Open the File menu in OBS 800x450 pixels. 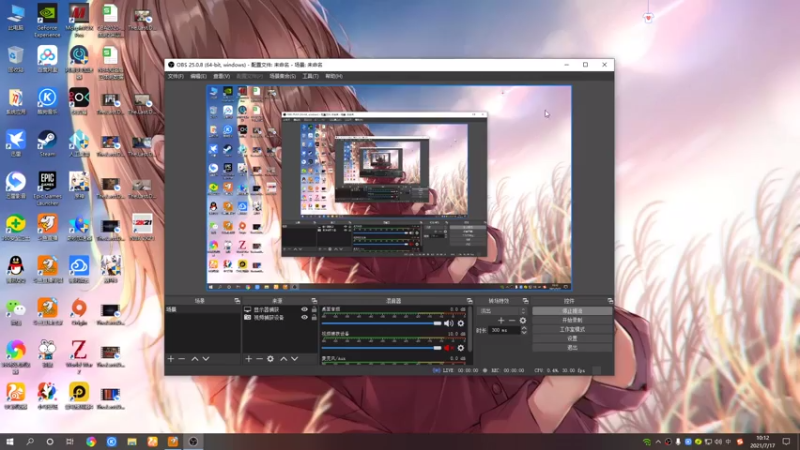176,76
